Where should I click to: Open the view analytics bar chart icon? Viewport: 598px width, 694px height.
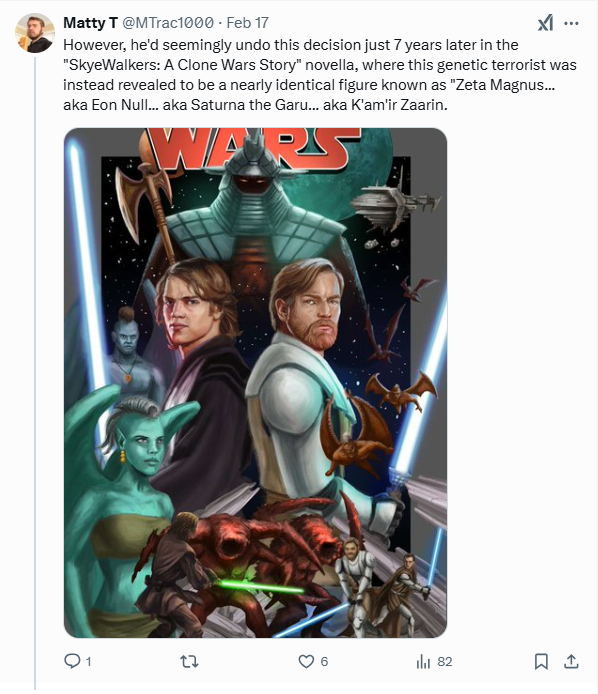click(423, 662)
